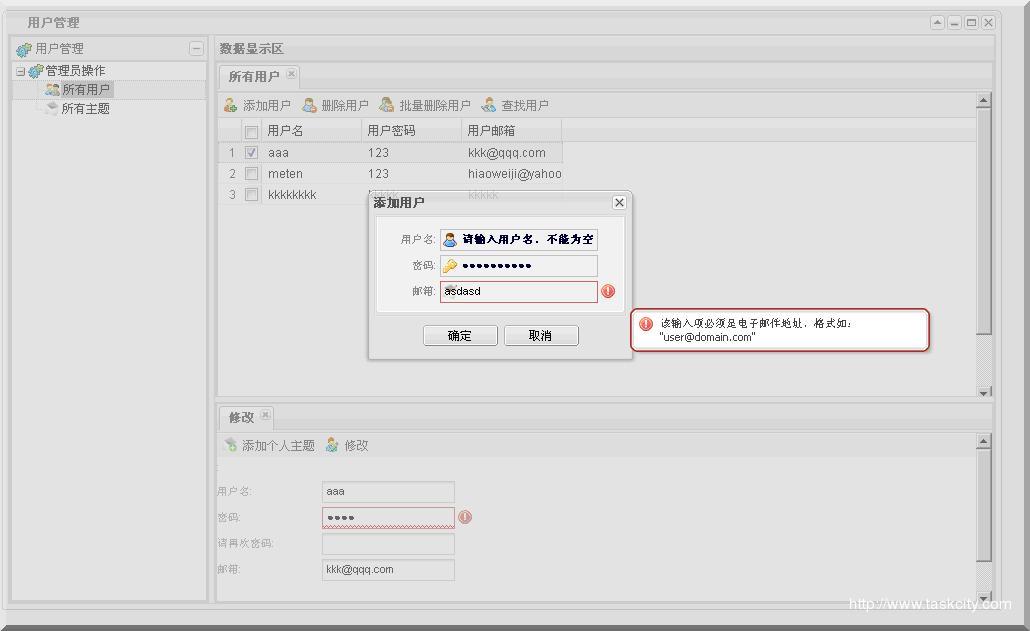This screenshot has height=631, width=1030.
Task: Click the red error icon beside email field
Action: point(608,291)
